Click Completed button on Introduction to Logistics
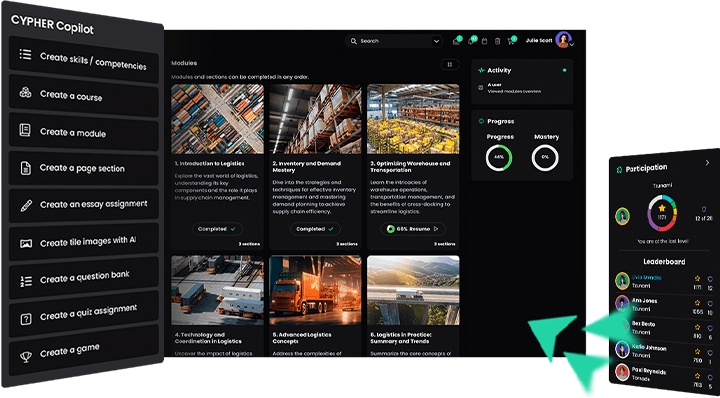Screen dimensions: 720x398 [217, 229]
